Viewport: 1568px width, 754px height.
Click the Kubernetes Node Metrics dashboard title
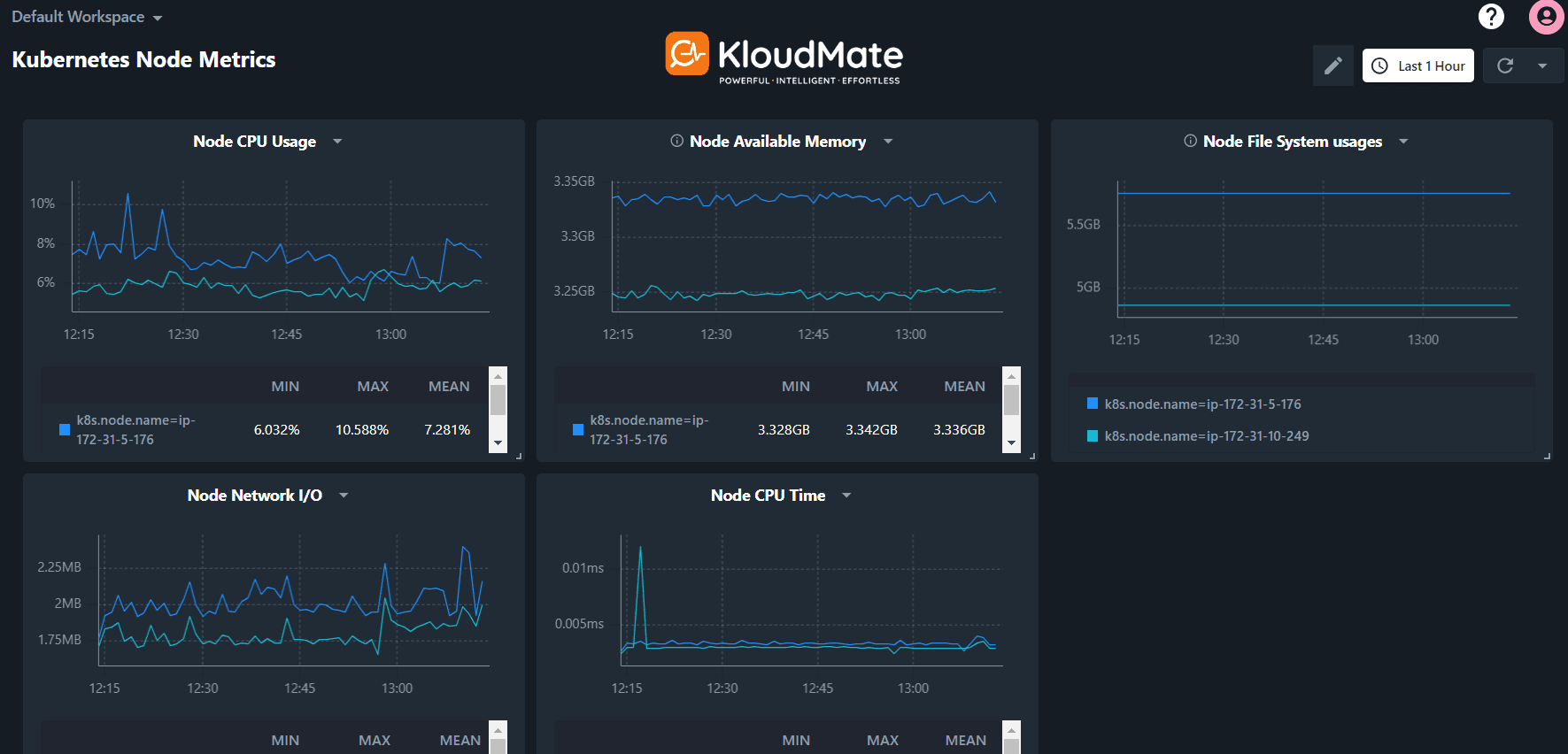click(143, 59)
